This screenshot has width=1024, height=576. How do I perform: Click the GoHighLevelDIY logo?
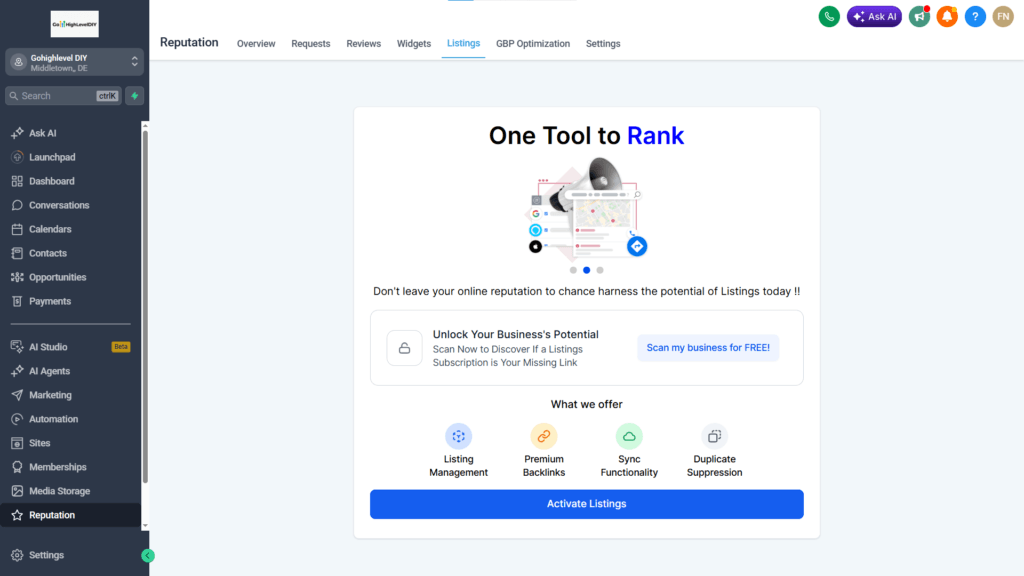coord(74,24)
